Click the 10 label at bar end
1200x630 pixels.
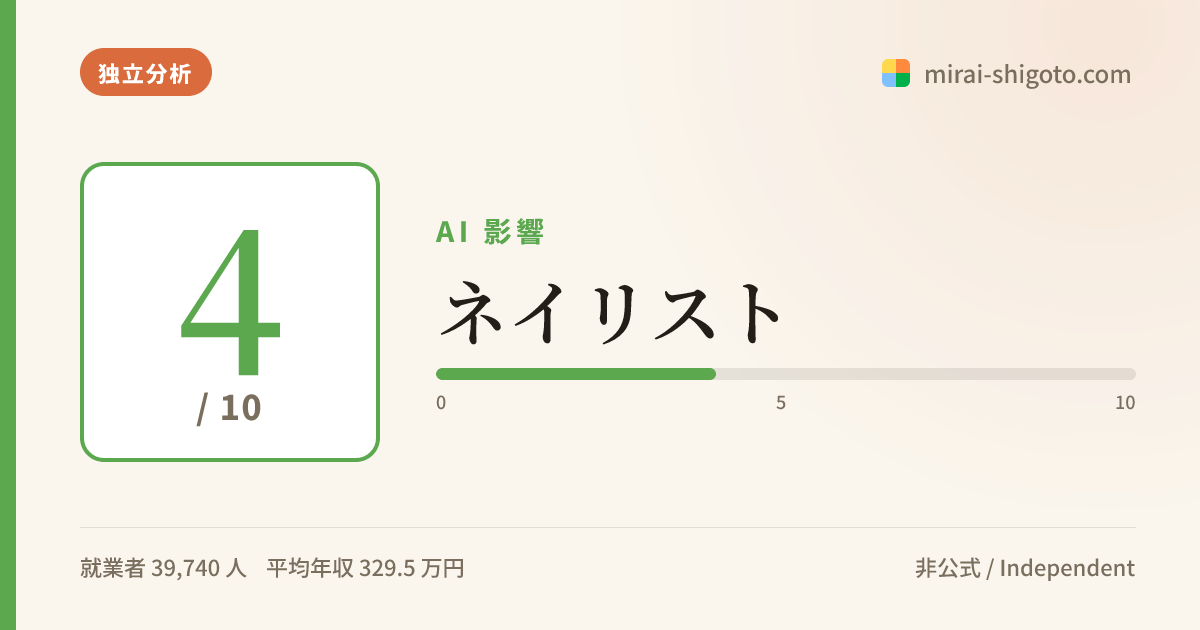coord(1125,403)
